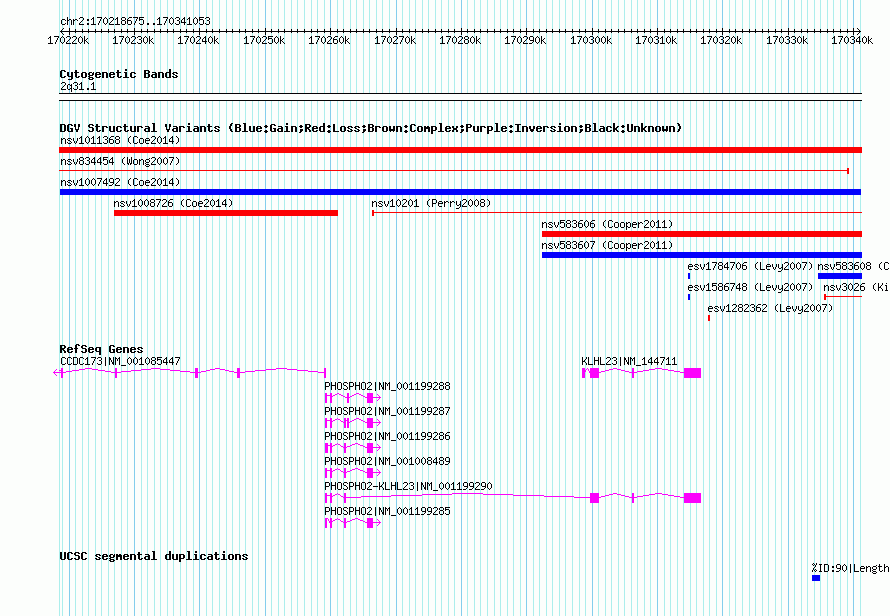This screenshot has width=890, height=616.
Task: Open the KLHL23|NM_144711 gene label
Action: click(x=629, y=361)
